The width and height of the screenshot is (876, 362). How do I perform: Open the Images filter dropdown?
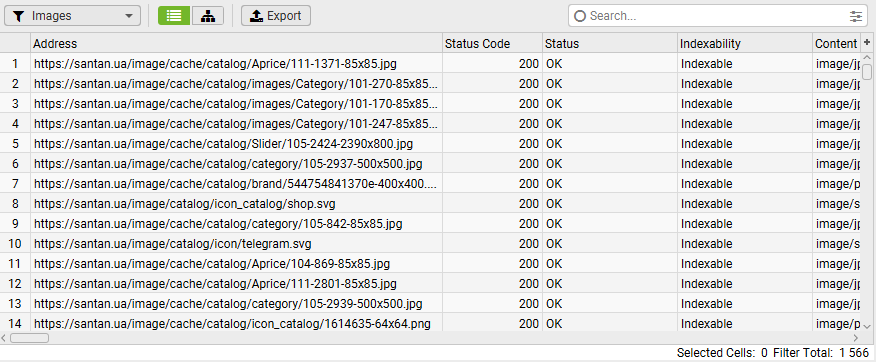point(73,16)
